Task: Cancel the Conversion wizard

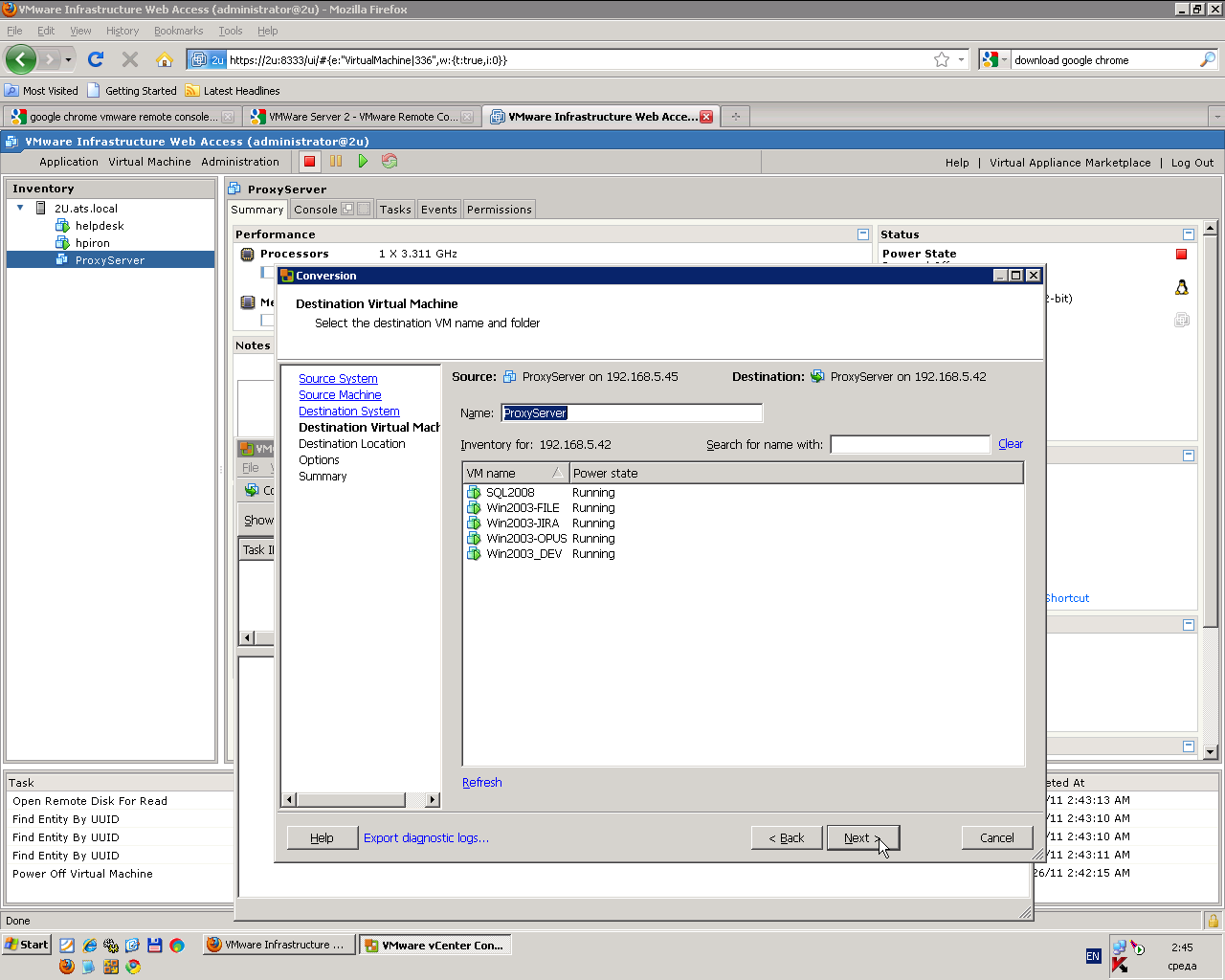Action: tap(997, 837)
